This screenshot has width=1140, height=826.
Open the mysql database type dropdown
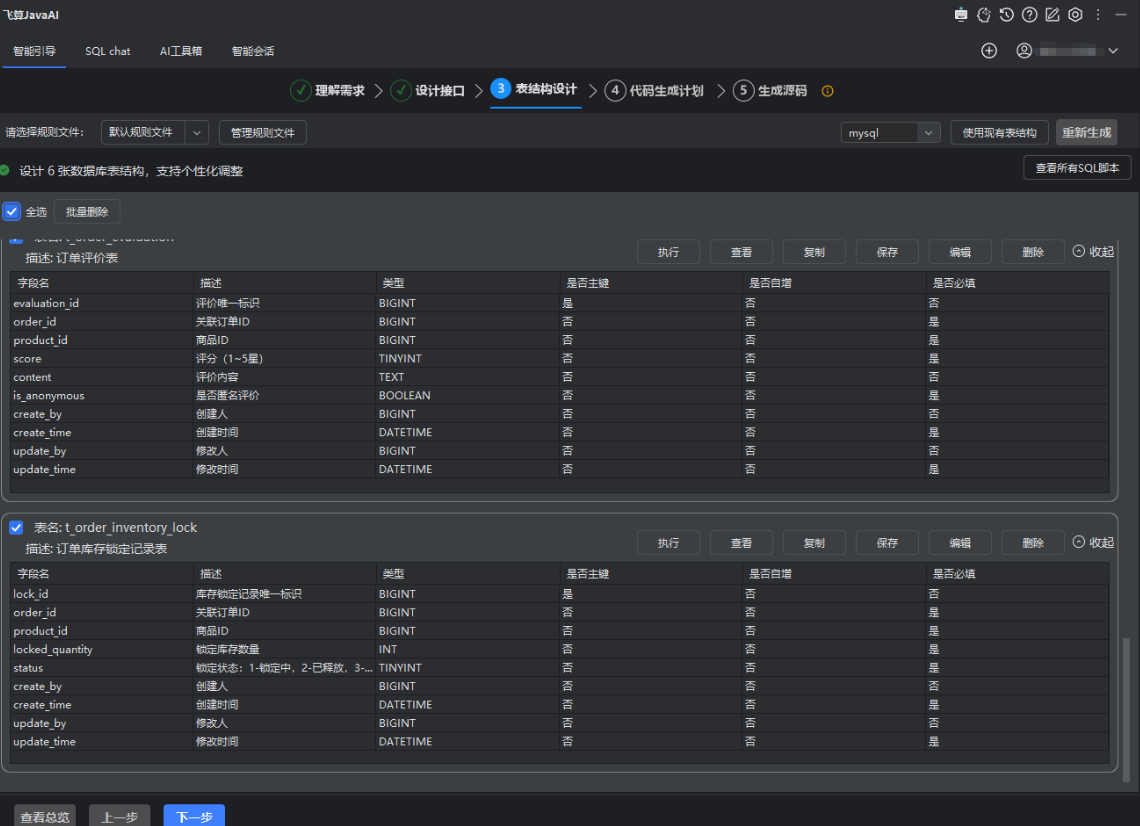pos(928,133)
